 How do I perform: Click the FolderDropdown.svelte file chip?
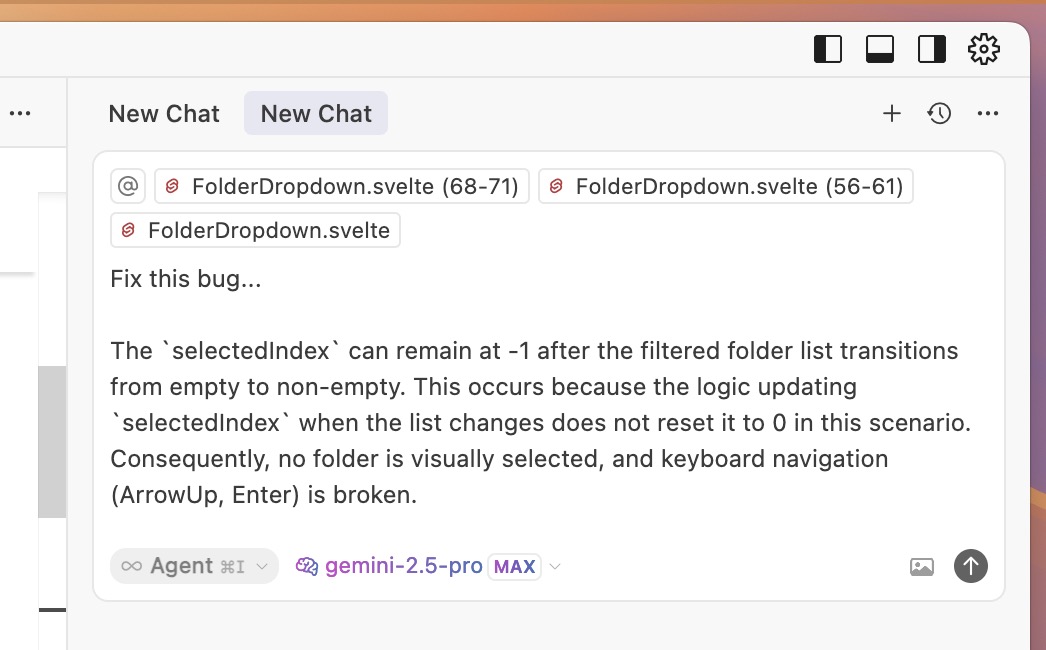pos(256,231)
